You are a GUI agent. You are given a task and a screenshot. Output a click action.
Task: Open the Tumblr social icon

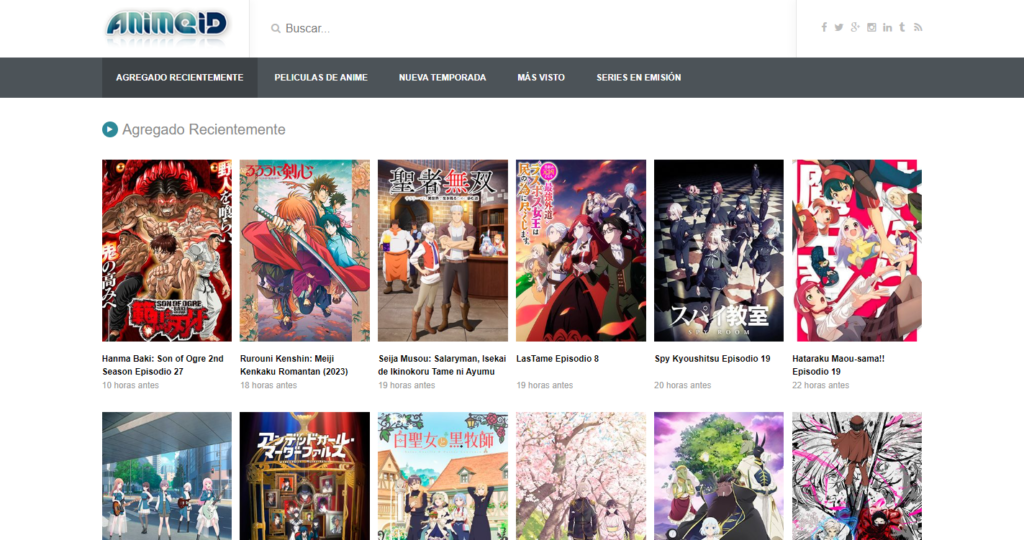point(902,27)
